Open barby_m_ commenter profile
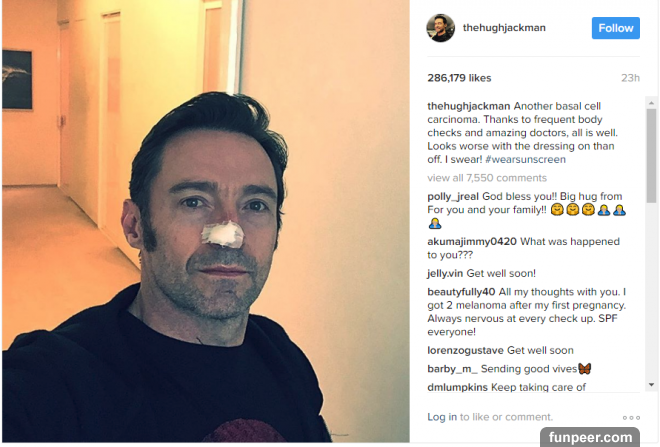 click(x=452, y=369)
